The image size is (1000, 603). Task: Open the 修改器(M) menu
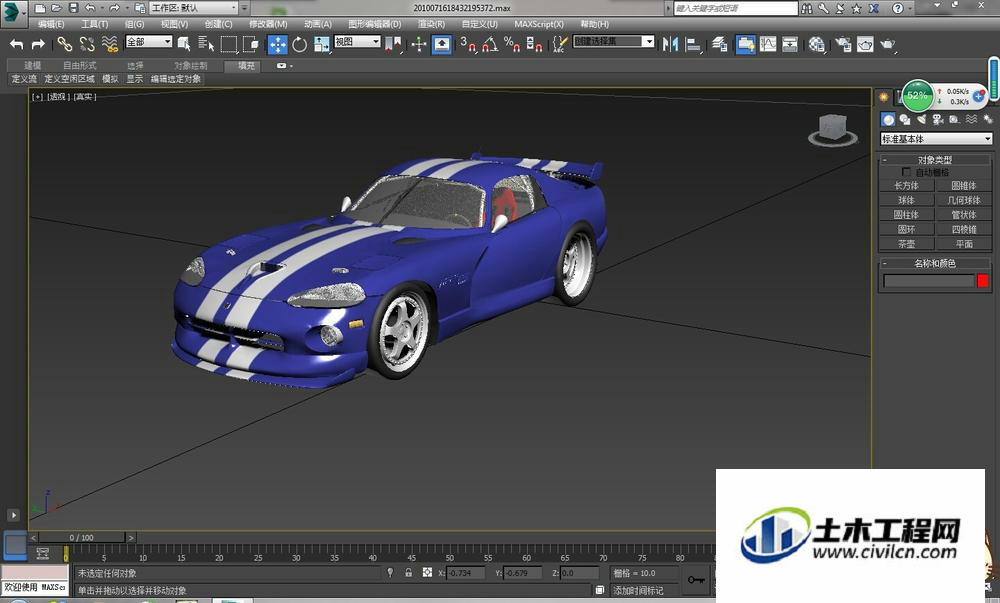[268, 24]
